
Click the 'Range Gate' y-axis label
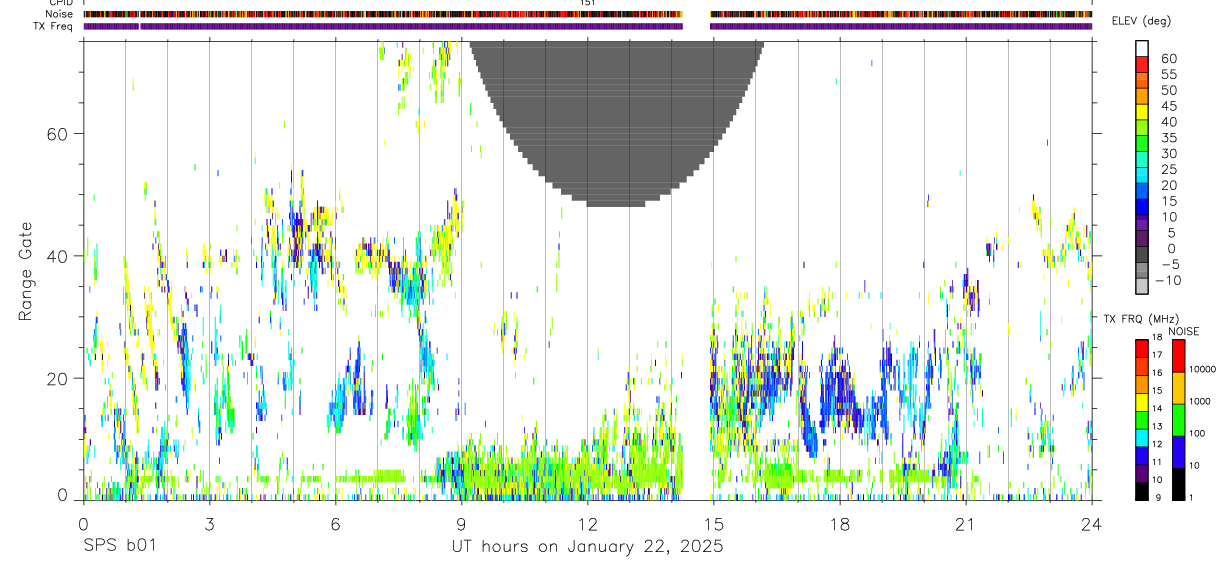click(27, 271)
